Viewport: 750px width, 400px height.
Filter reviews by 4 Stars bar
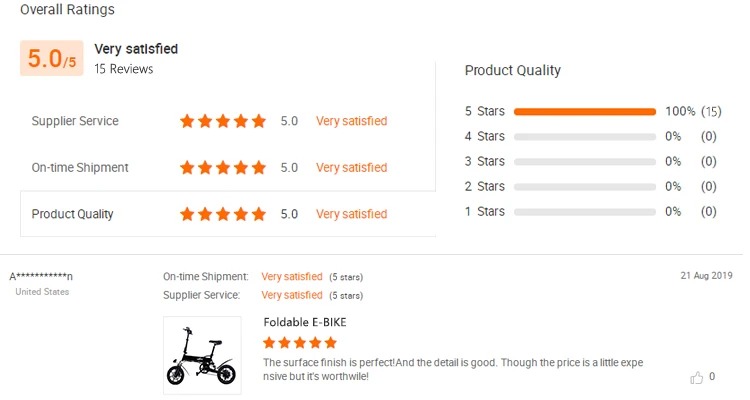coord(584,136)
